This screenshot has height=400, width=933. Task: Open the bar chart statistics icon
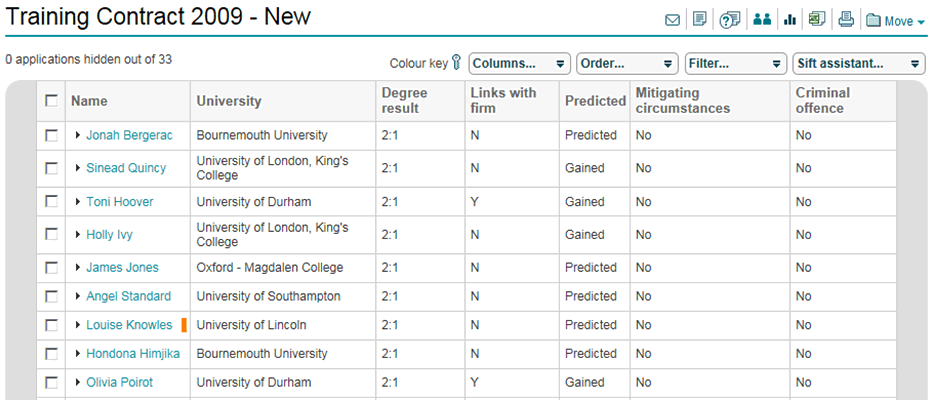coord(790,20)
